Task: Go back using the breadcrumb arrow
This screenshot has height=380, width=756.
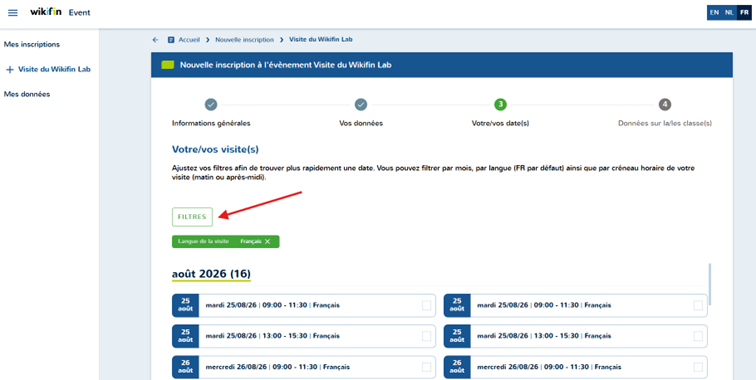Action: (155, 40)
